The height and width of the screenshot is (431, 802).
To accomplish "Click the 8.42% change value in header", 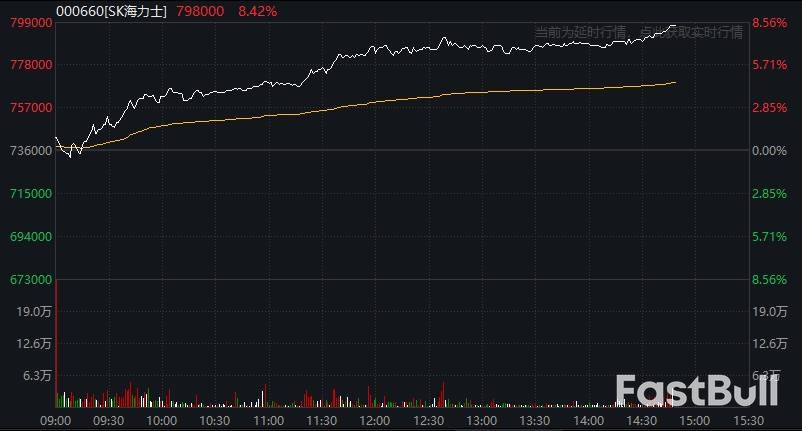I will [x=259, y=10].
